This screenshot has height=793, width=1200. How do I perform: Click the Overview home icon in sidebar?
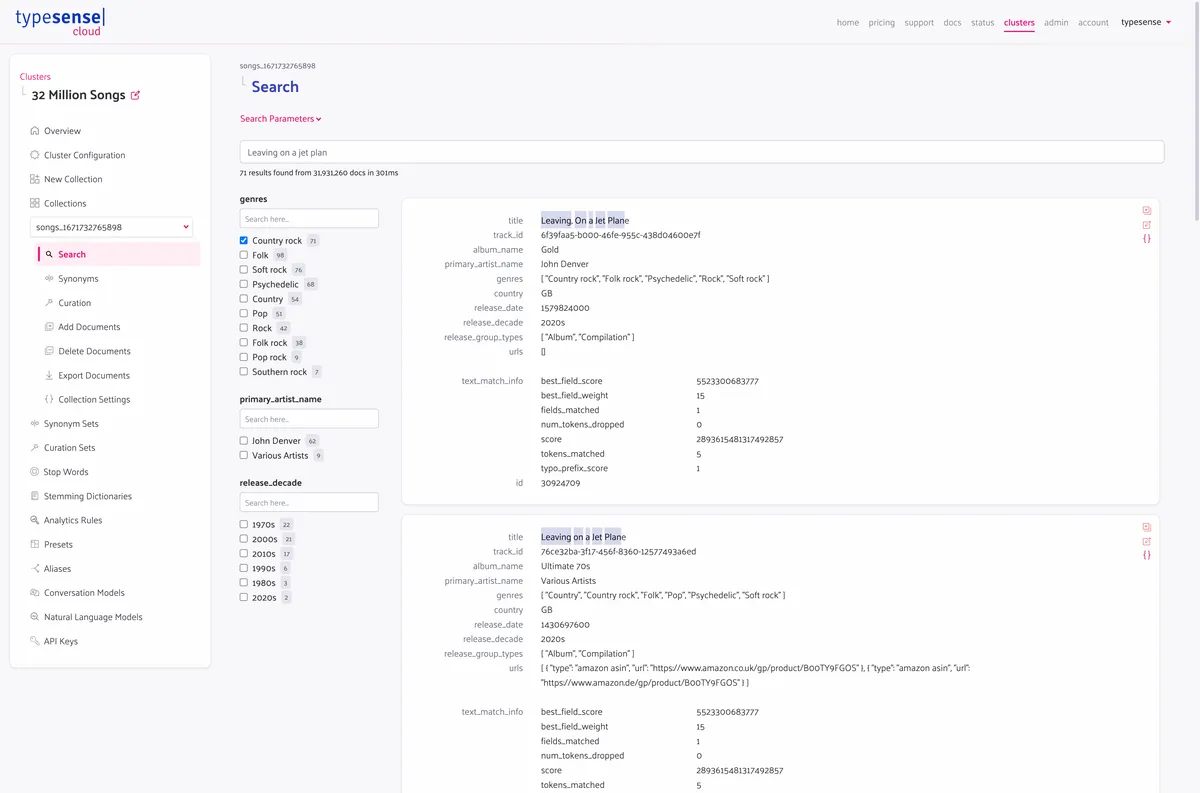(x=35, y=131)
